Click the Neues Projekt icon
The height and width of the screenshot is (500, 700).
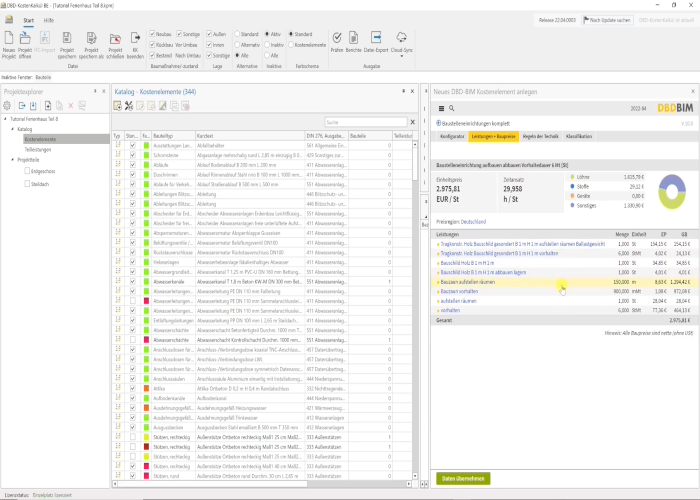tap(9, 39)
